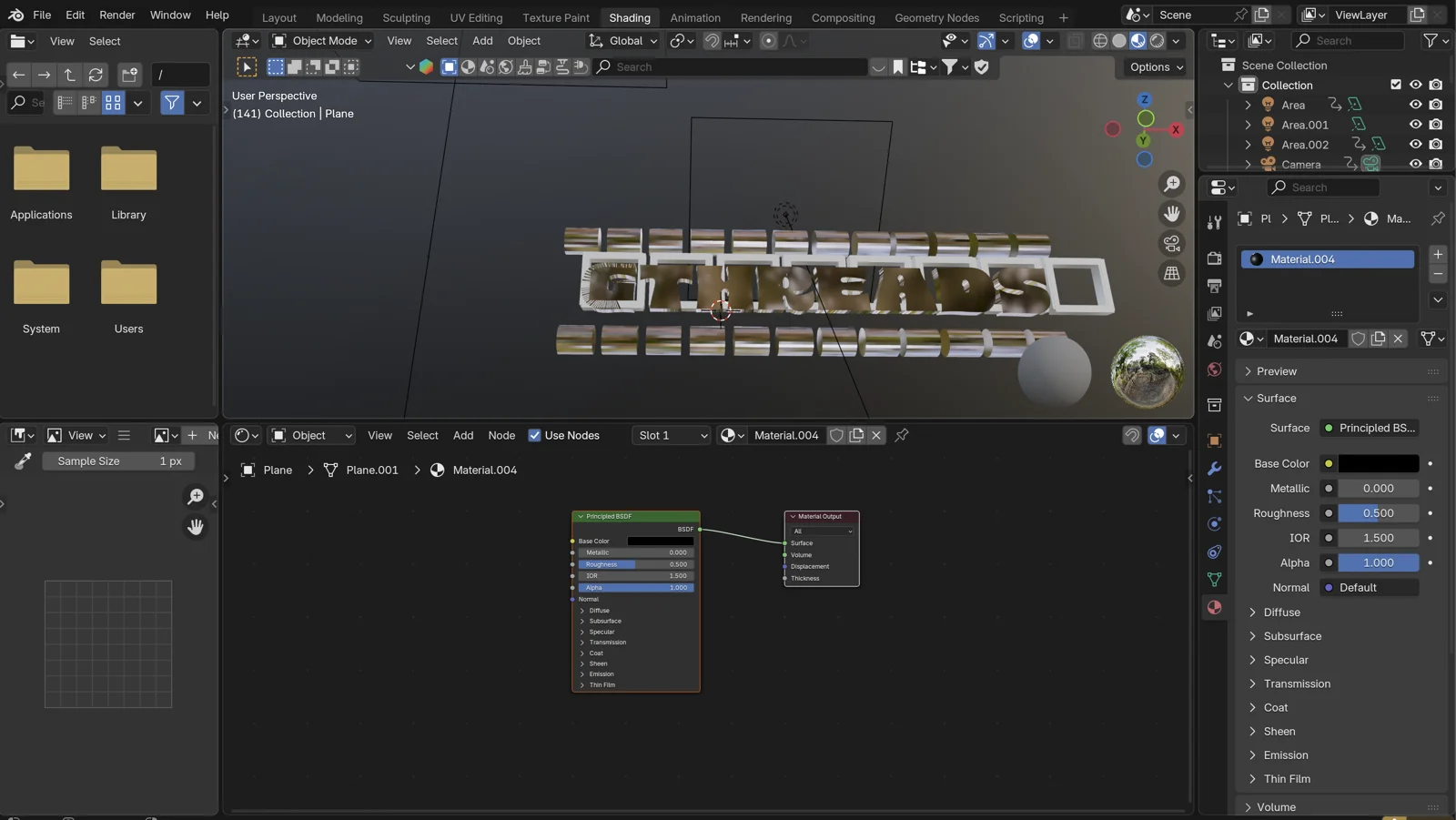Image resolution: width=1456 pixels, height=820 pixels.
Task: Open the Global transform orientation dropdown
Action: click(x=623, y=41)
